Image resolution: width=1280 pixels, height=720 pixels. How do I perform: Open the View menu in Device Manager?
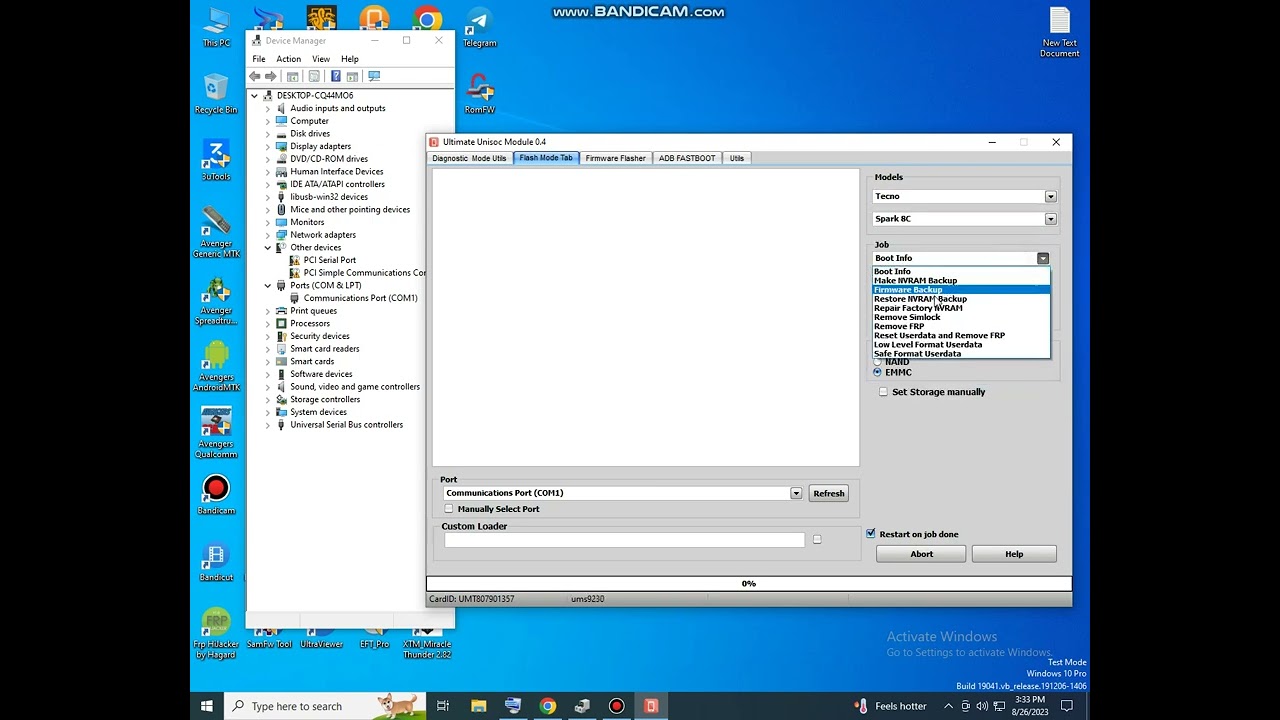(x=321, y=59)
